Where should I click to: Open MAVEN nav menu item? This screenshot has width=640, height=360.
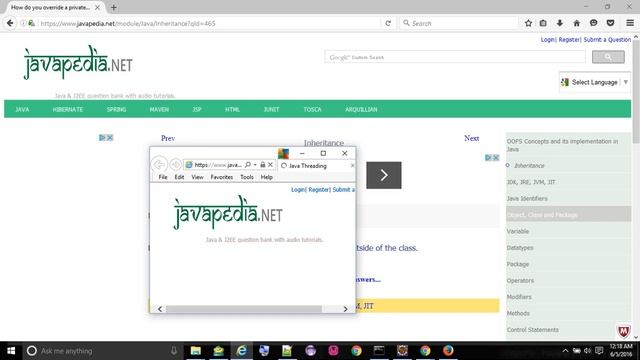(x=159, y=109)
